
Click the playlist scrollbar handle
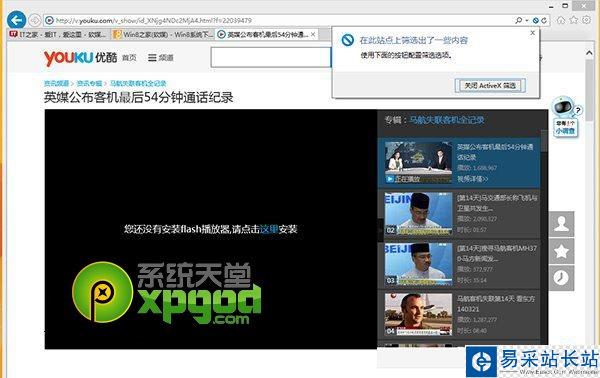[x=544, y=141]
